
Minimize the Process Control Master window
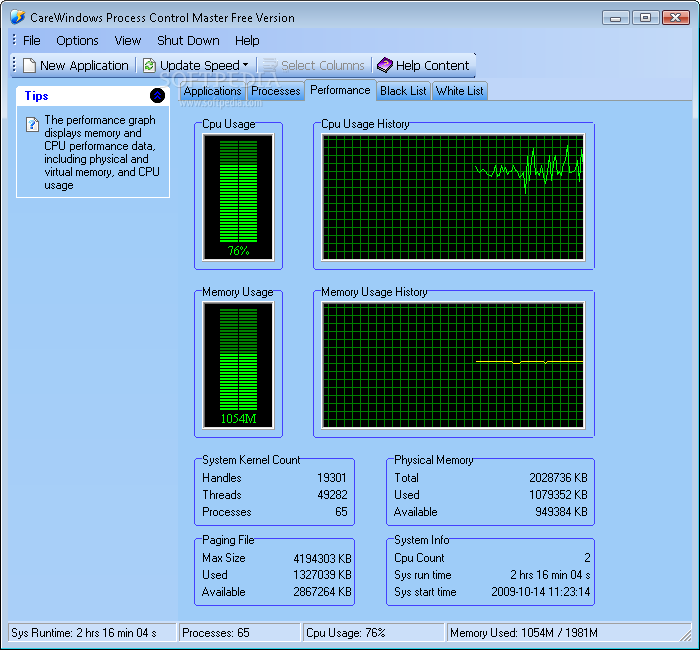click(x=616, y=18)
